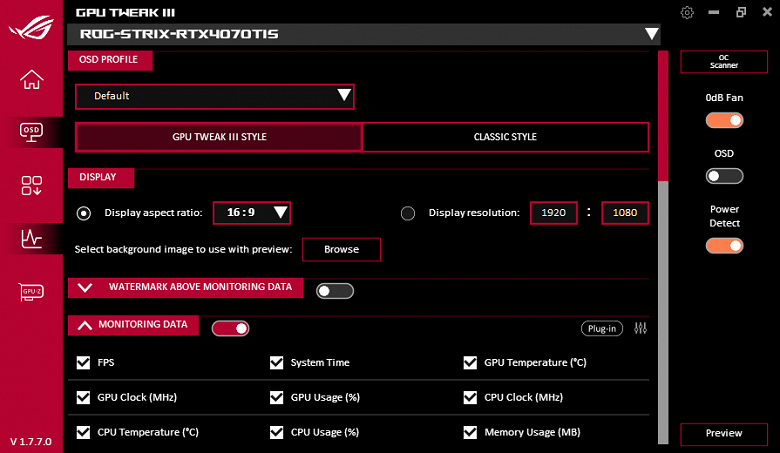Open settings gear icon in title bar
The height and width of the screenshot is (453, 780).
pos(687,13)
